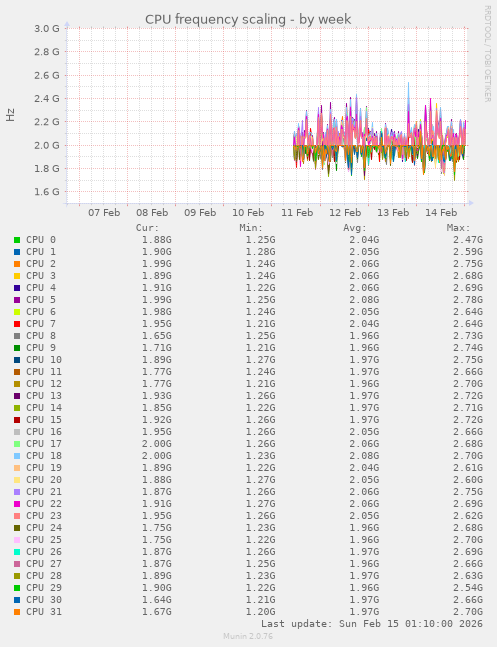Click the 'Munin 2.0.76' version footer
This screenshot has height=647, width=497.
(248, 636)
